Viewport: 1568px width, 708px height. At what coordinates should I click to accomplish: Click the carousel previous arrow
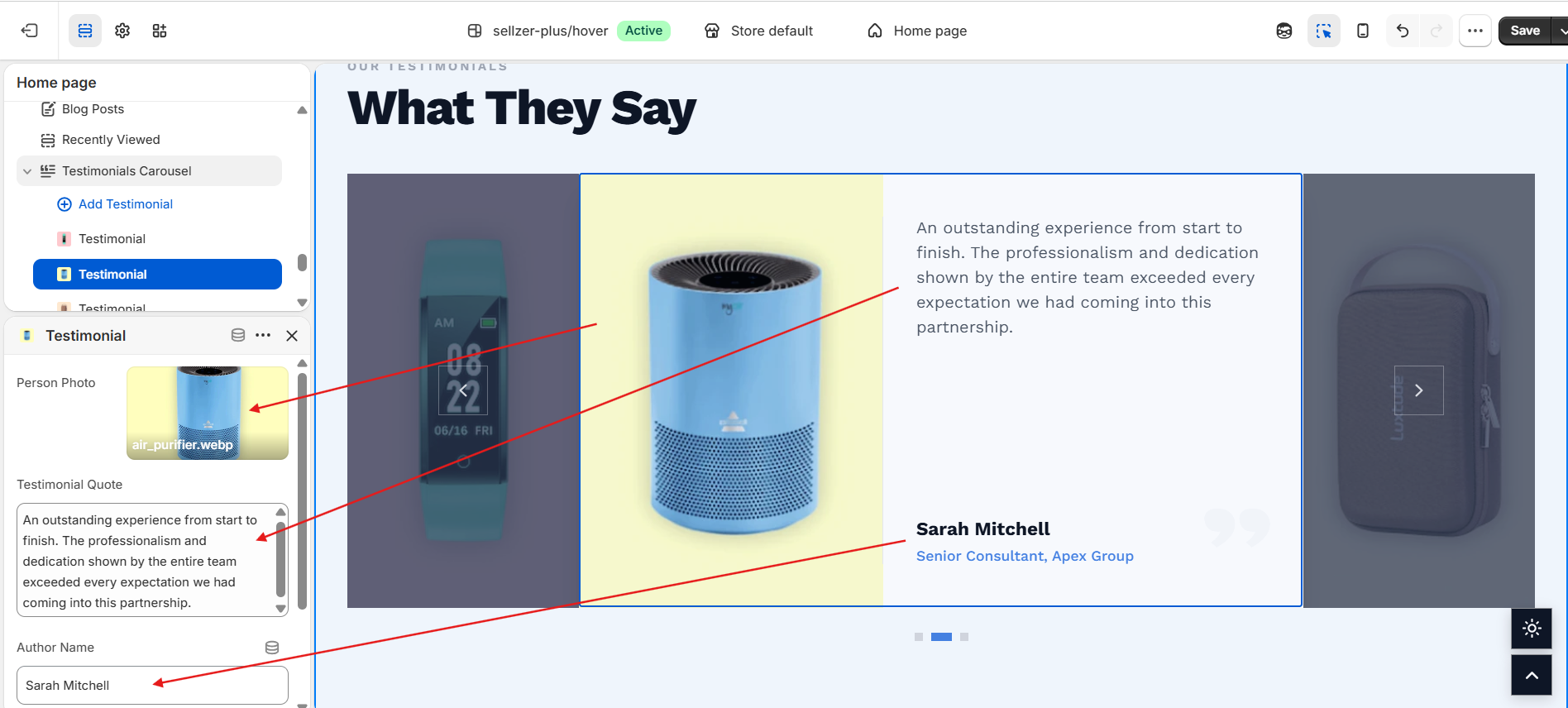pyautogui.click(x=463, y=390)
